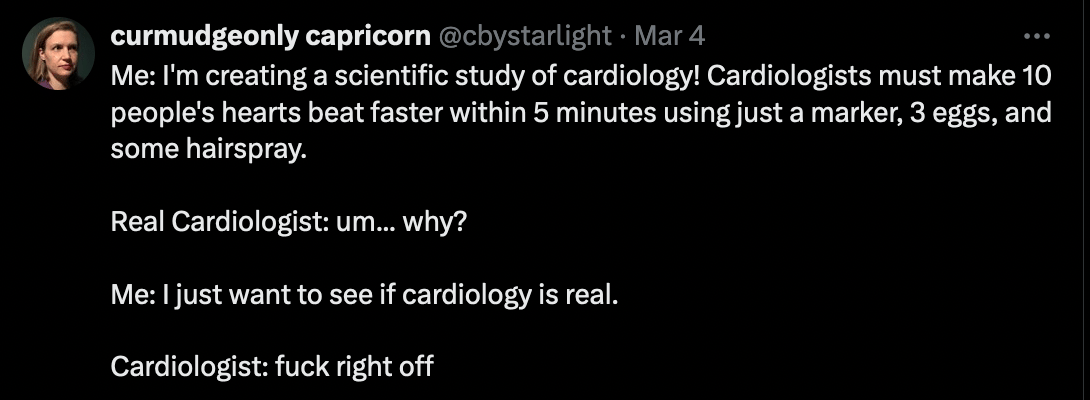The image size is (1090, 400).
Task: Open the tweet via Mar 4 timestamp
Action: (x=670, y=36)
